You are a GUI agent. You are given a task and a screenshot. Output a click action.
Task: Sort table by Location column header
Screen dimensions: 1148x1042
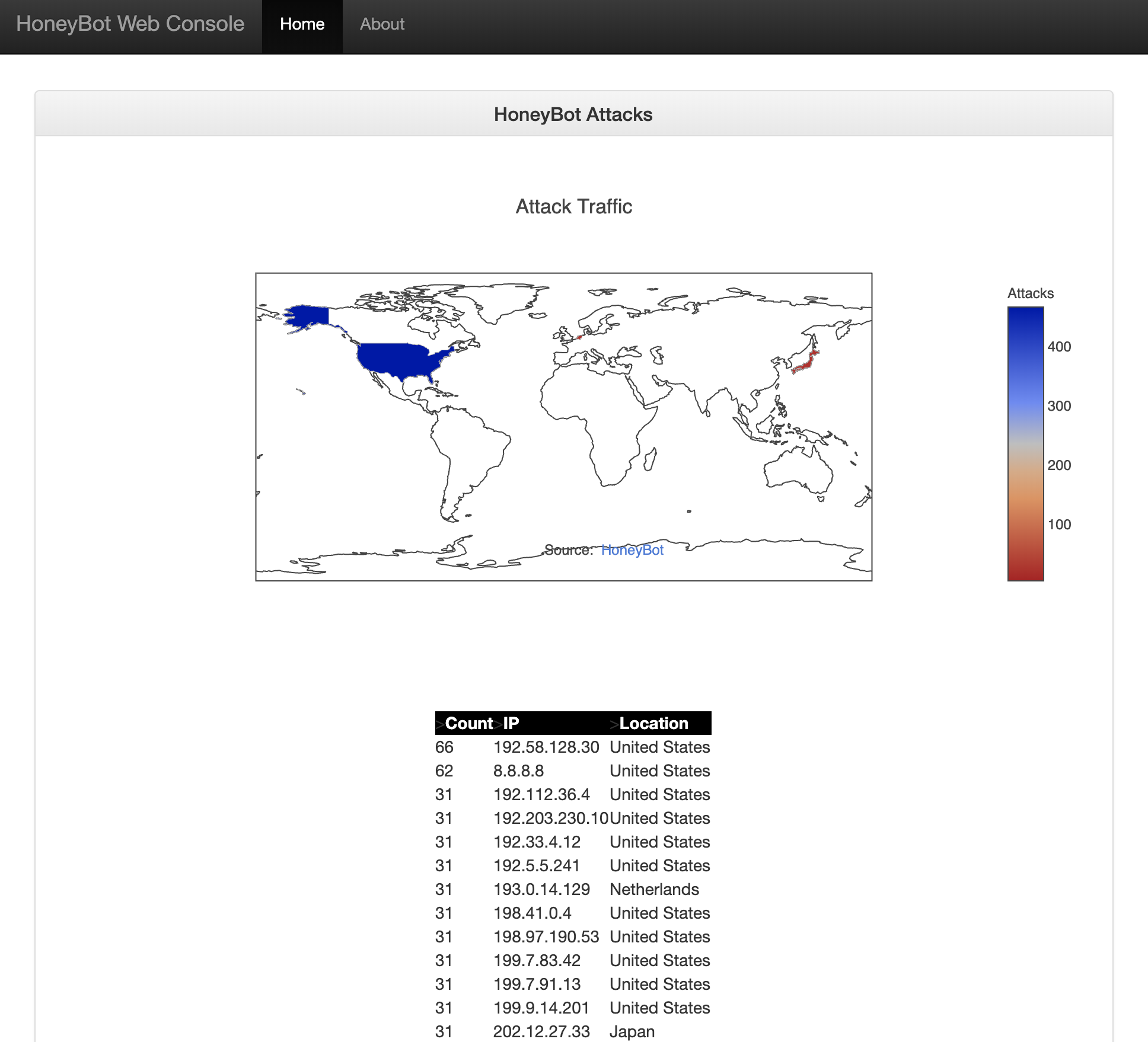tap(653, 723)
